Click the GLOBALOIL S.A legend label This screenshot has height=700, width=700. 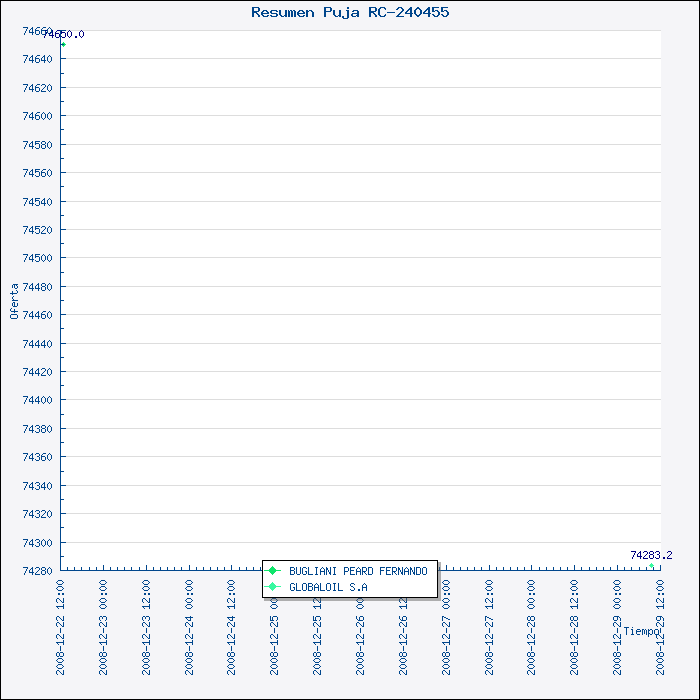tap(328, 587)
